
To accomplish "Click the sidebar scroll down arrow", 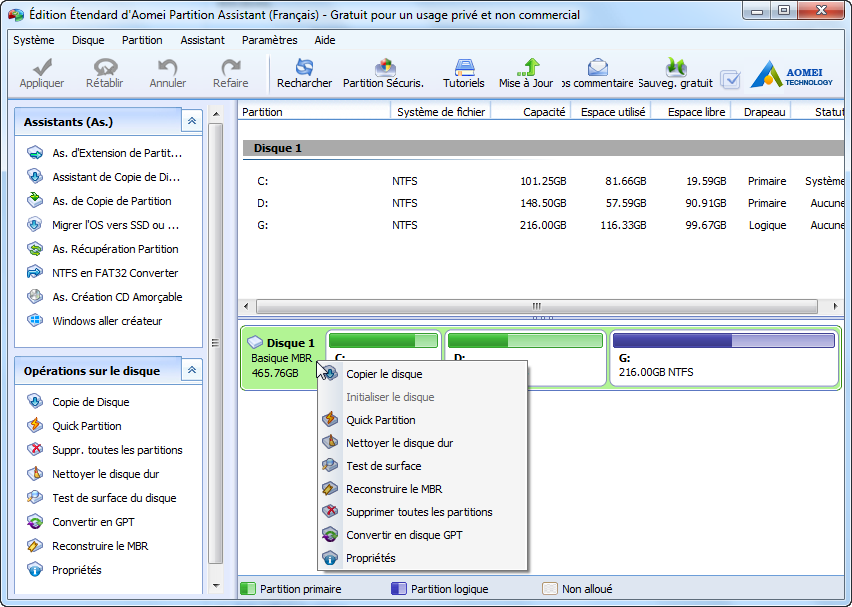I will 216,586.
